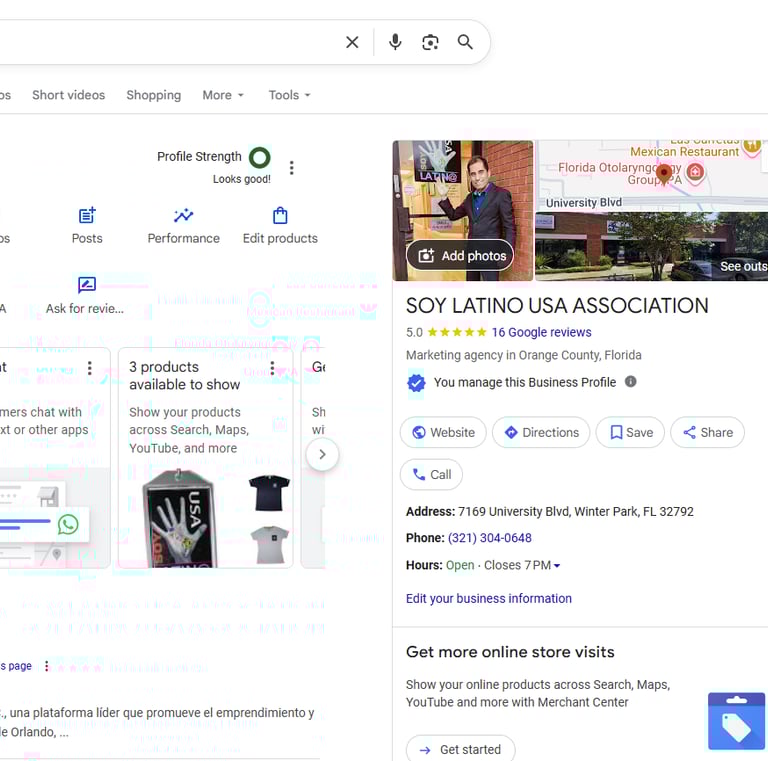The image size is (768, 761).
Task: Open the Short videos results tab
Action: (x=69, y=95)
